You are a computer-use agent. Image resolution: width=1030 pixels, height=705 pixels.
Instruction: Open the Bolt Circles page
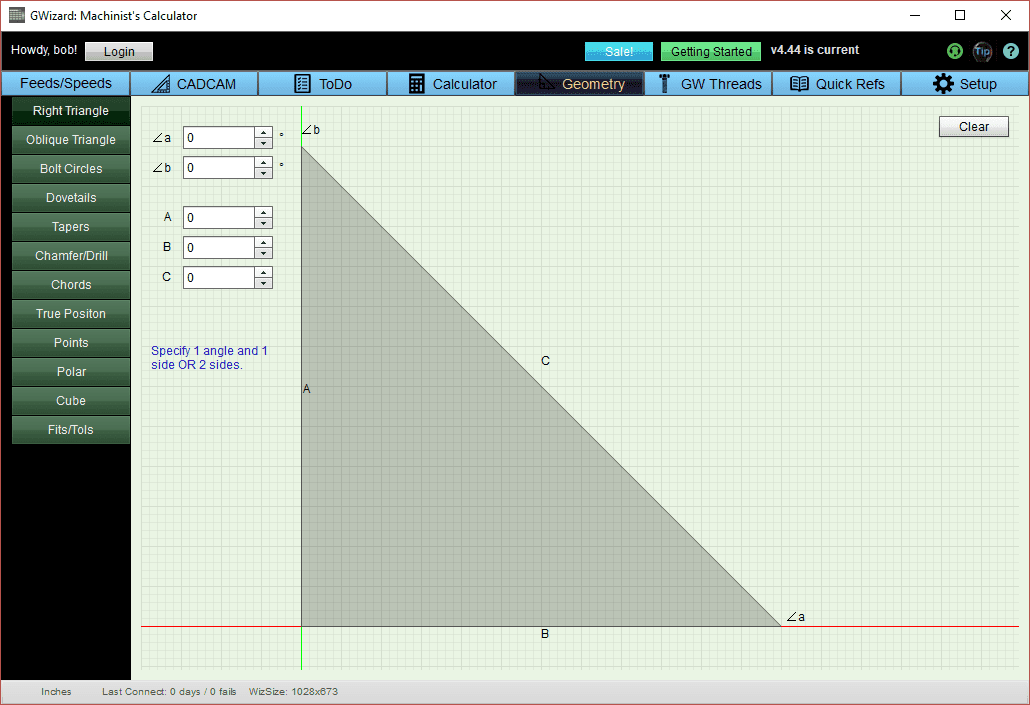tap(70, 168)
